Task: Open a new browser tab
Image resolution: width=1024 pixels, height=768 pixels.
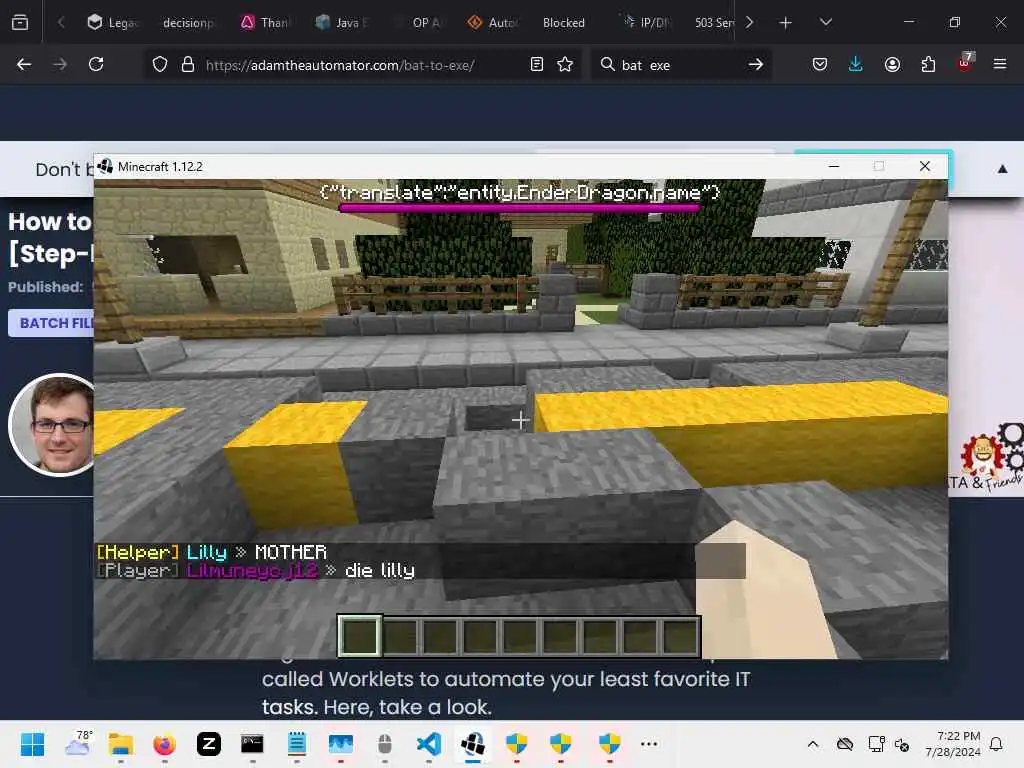Action: [x=786, y=23]
